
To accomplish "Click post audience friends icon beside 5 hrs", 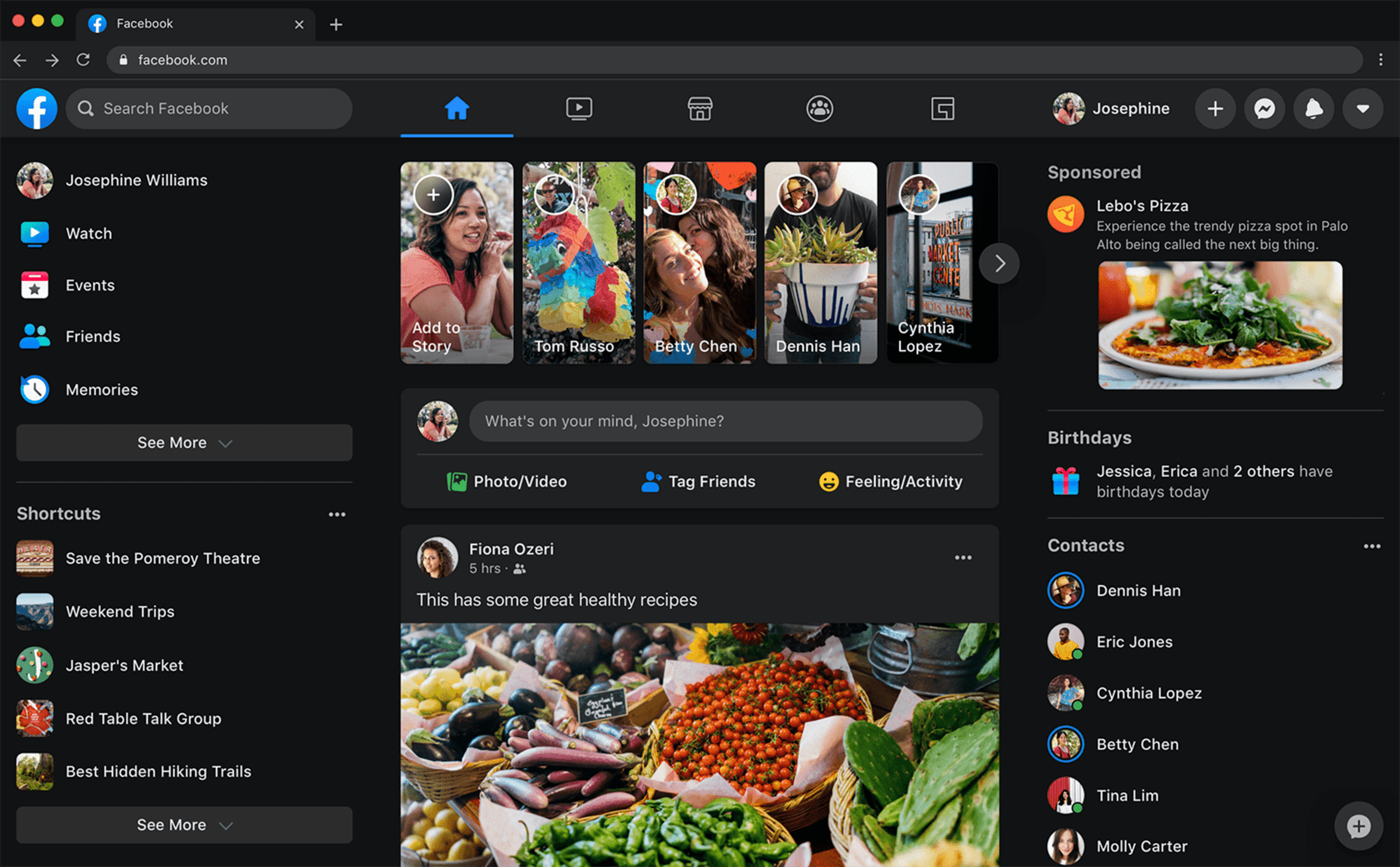I will [x=519, y=569].
